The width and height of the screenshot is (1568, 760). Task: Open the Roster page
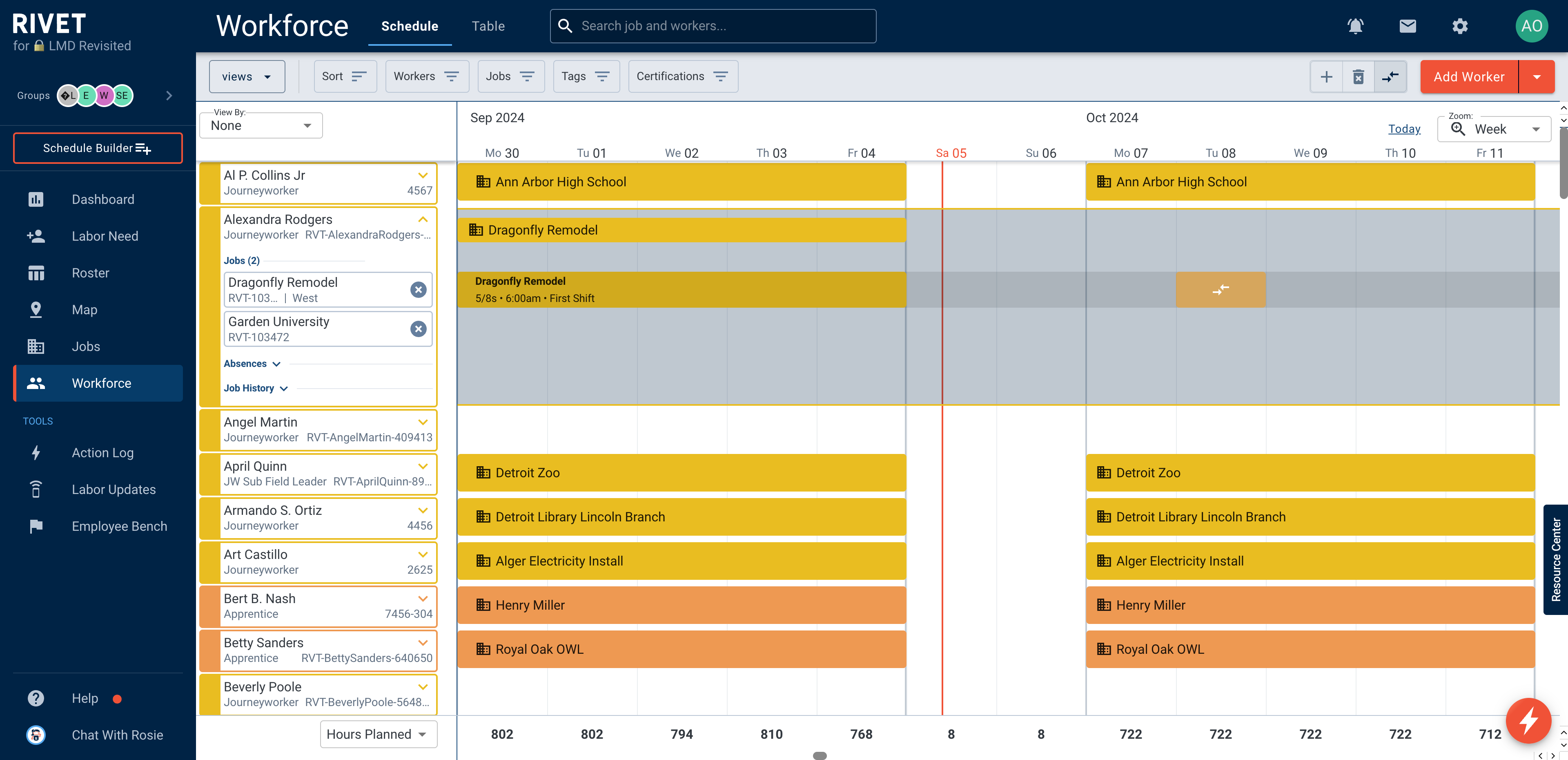(x=98, y=273)
